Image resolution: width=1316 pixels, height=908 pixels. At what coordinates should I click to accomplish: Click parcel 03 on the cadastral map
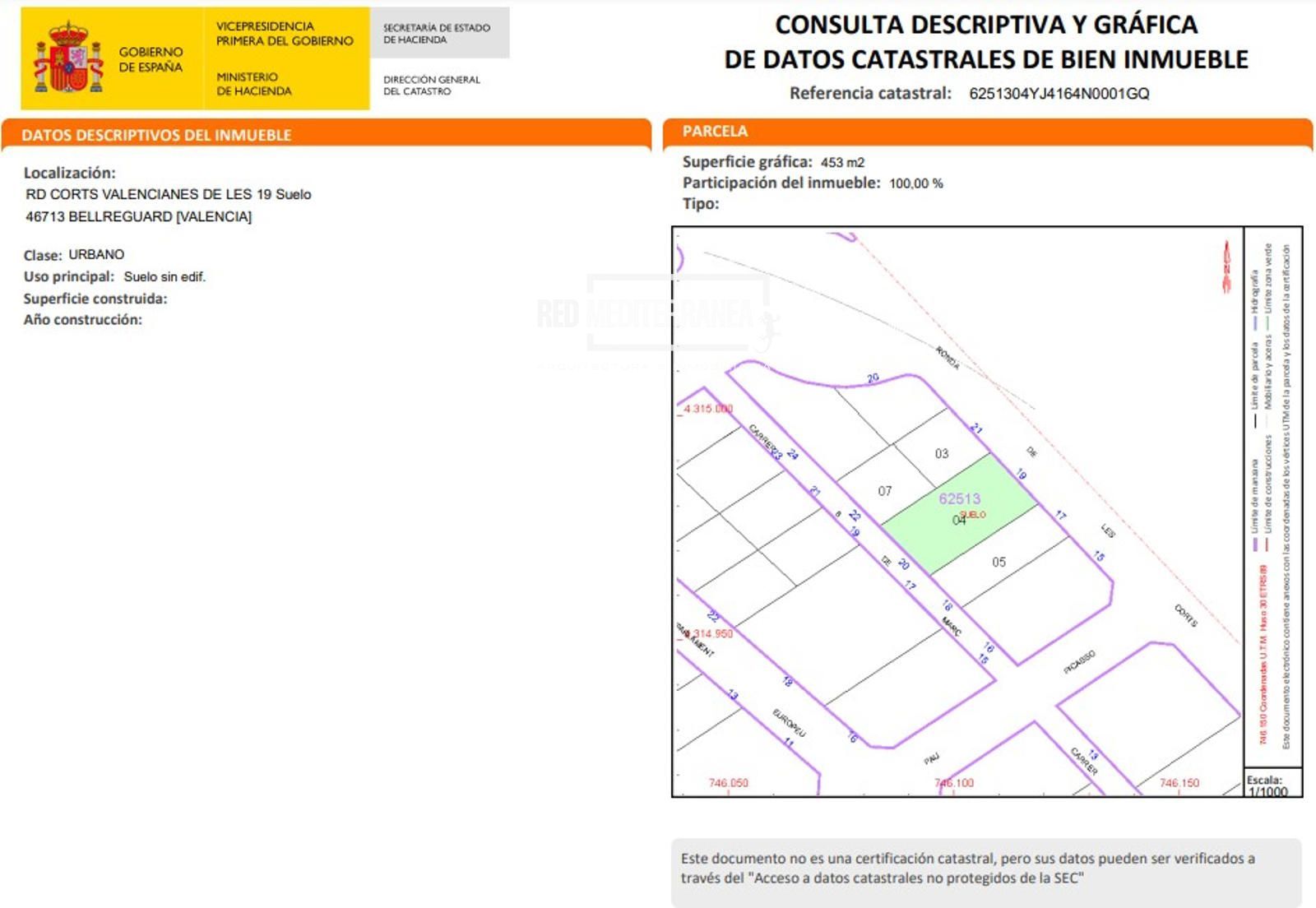click(x=942, y=453)
